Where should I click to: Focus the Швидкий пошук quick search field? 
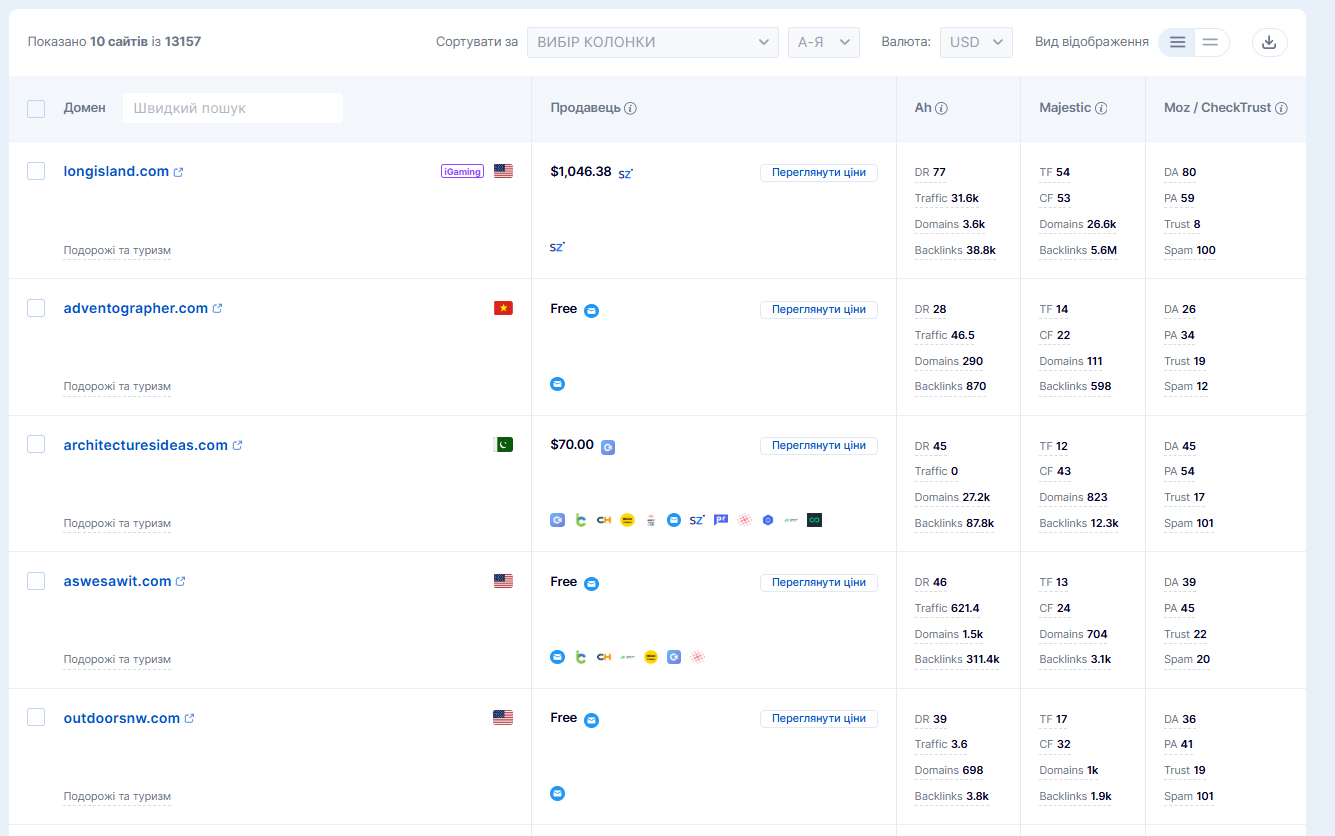[233, 108]
